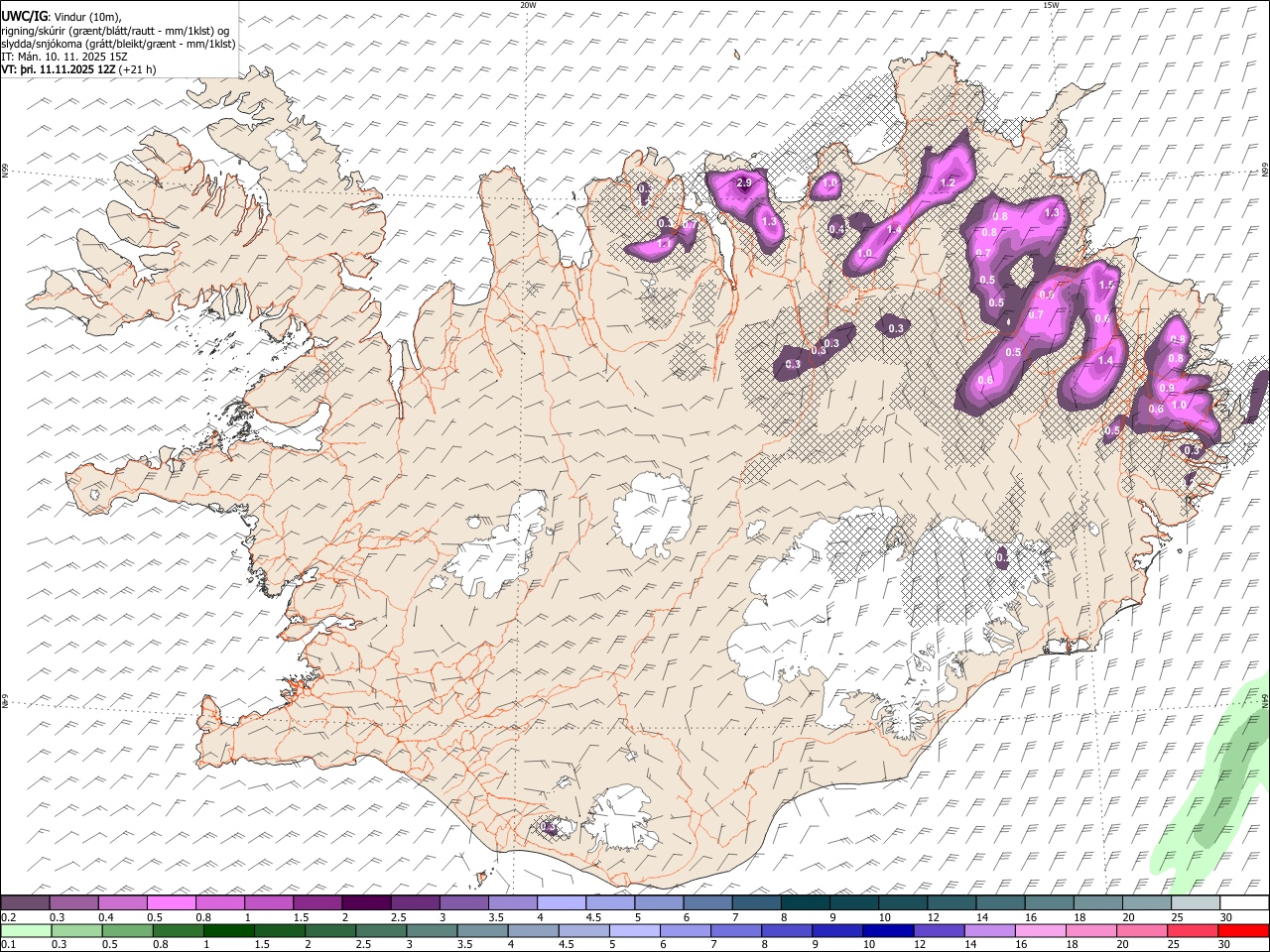Select the pale green 0.1 swatch in bottom scale
Image resolution: width=1270 pixels, height=952 pixels.
tap(26, 930)
